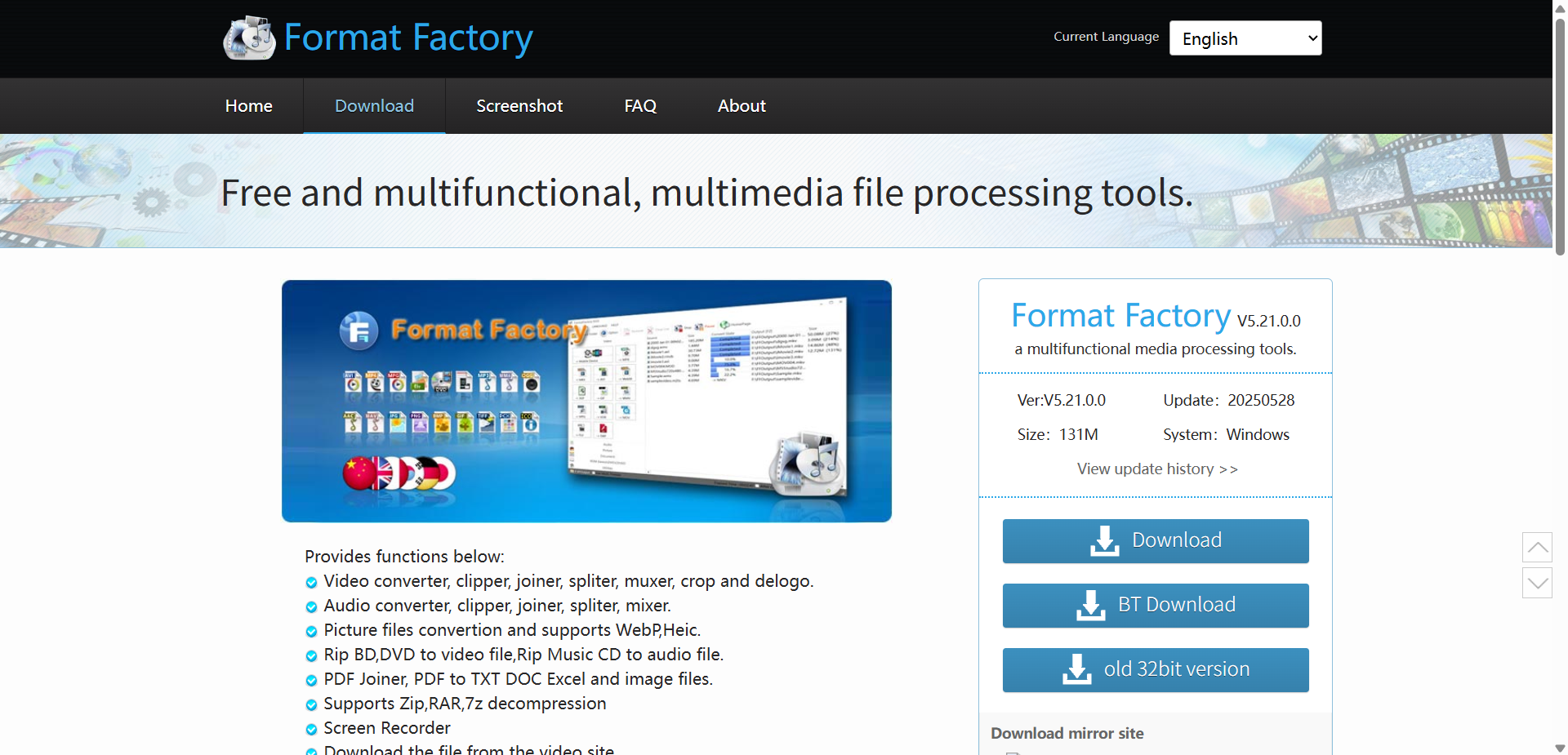Open the FAQ navigation item

pos(640,106)
